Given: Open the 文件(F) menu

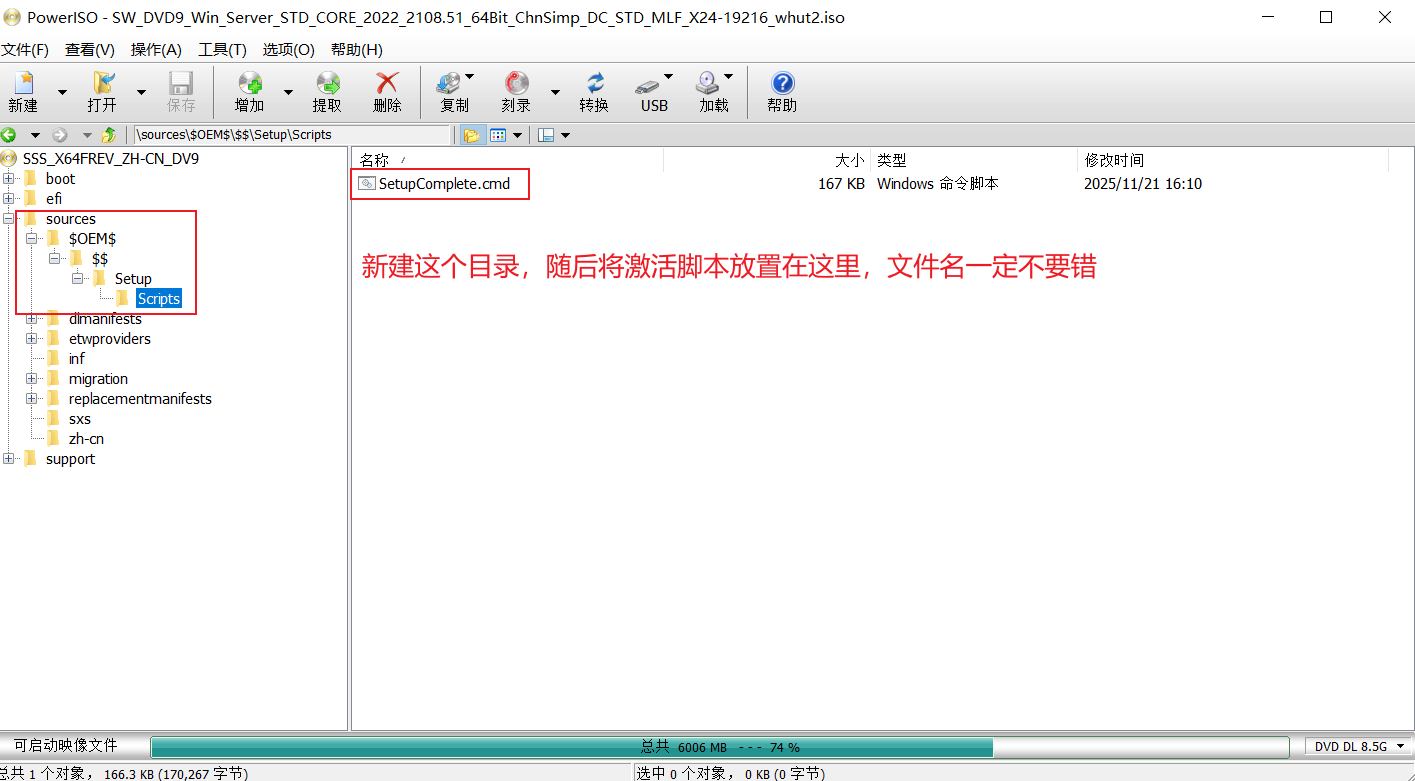Looking at the screenshot, I should [x=25, y=50].
